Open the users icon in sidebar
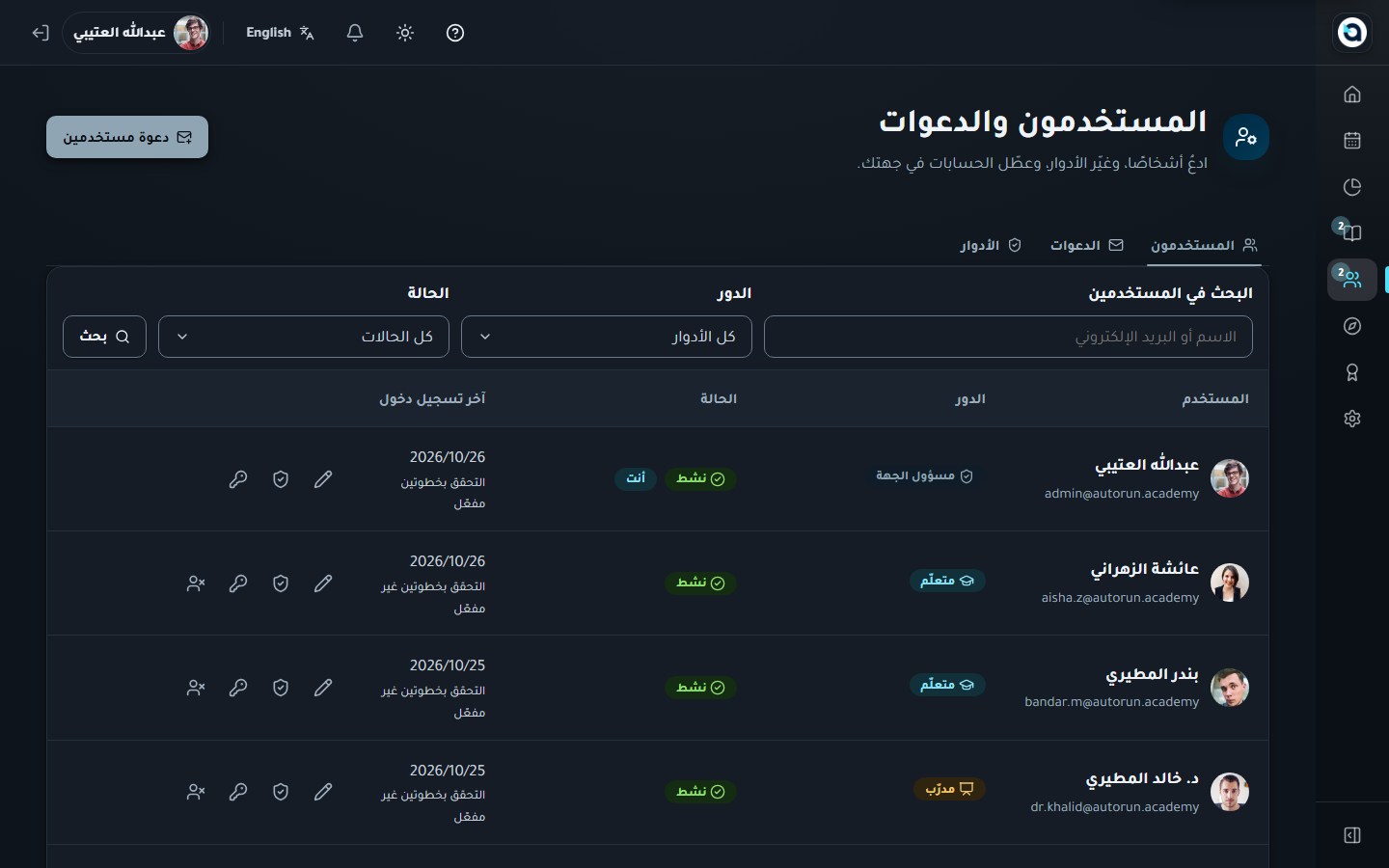Viewport: 1389px width, 868px height. click(1352, 280)
